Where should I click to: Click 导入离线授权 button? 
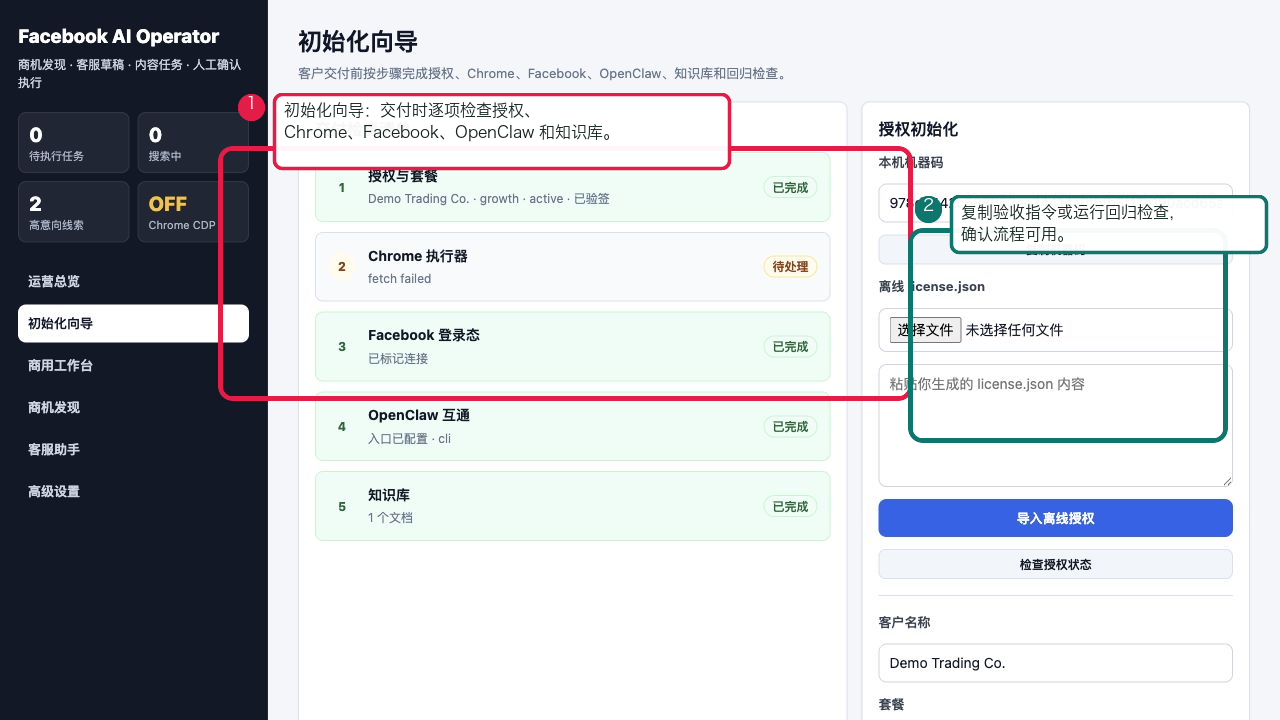tap(1056, 518)
